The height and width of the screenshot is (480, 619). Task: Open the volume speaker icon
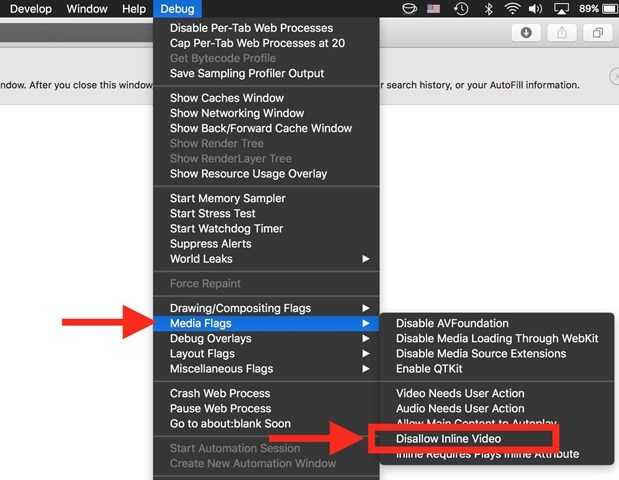(535, 9)
